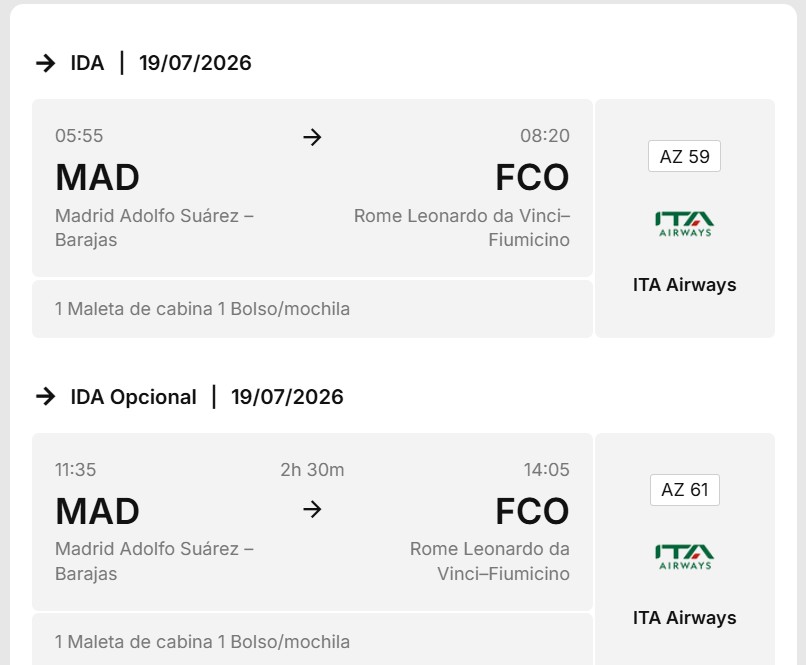Click ITA Airways name under AZ 59
Screen dimensions: 806x665
(684, 285)
